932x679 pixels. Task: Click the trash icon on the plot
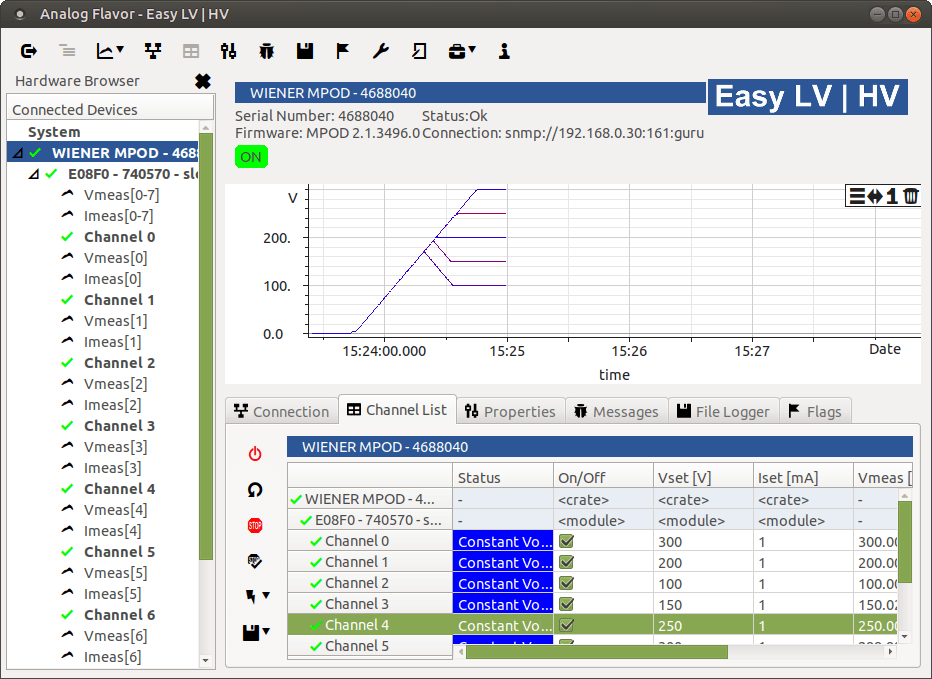tap(911, 196)
